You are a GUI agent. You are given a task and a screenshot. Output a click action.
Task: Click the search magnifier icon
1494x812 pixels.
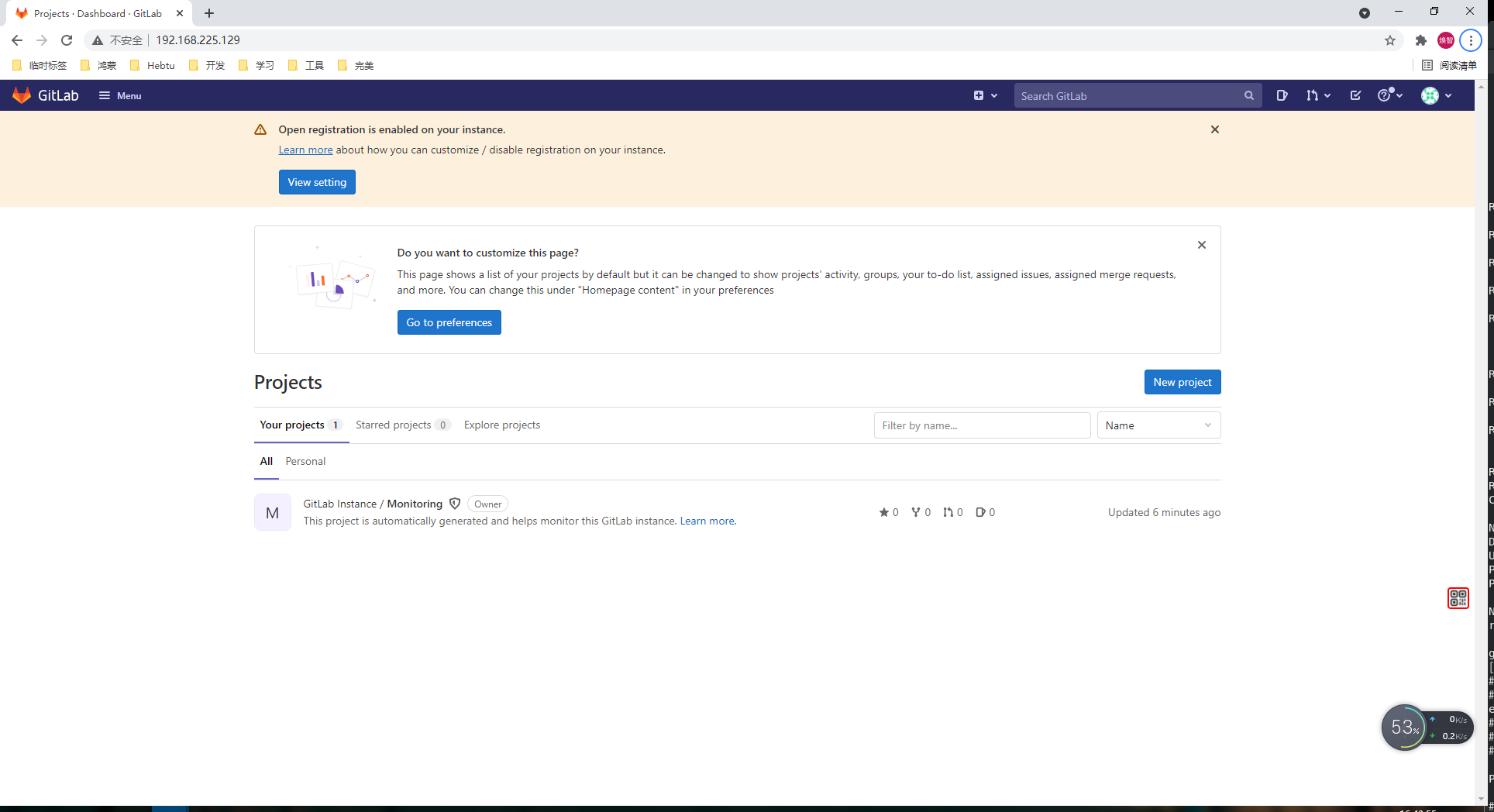pos(1249,95)
